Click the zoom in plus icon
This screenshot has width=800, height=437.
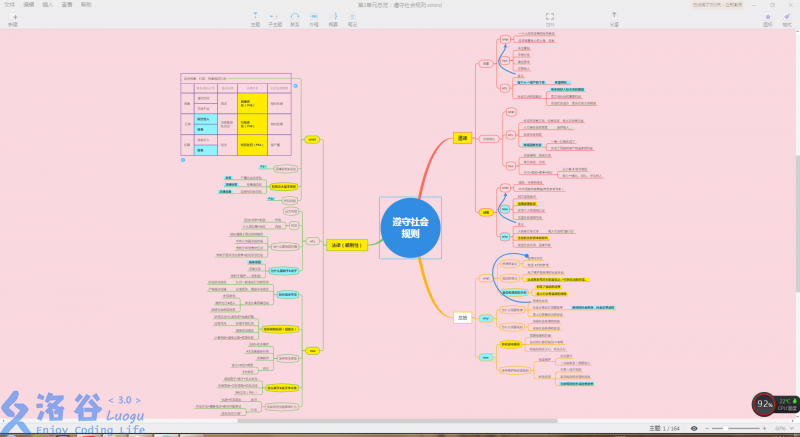coord(765,428)
